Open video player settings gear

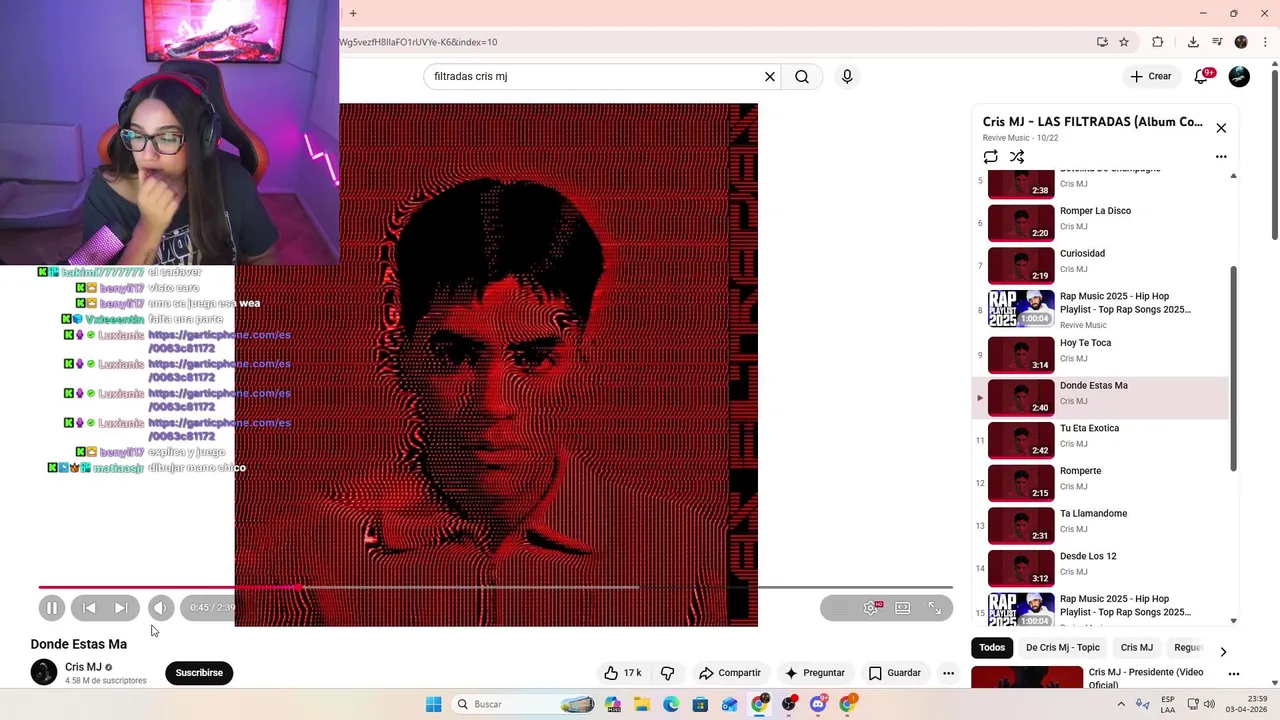pos(871,608)
